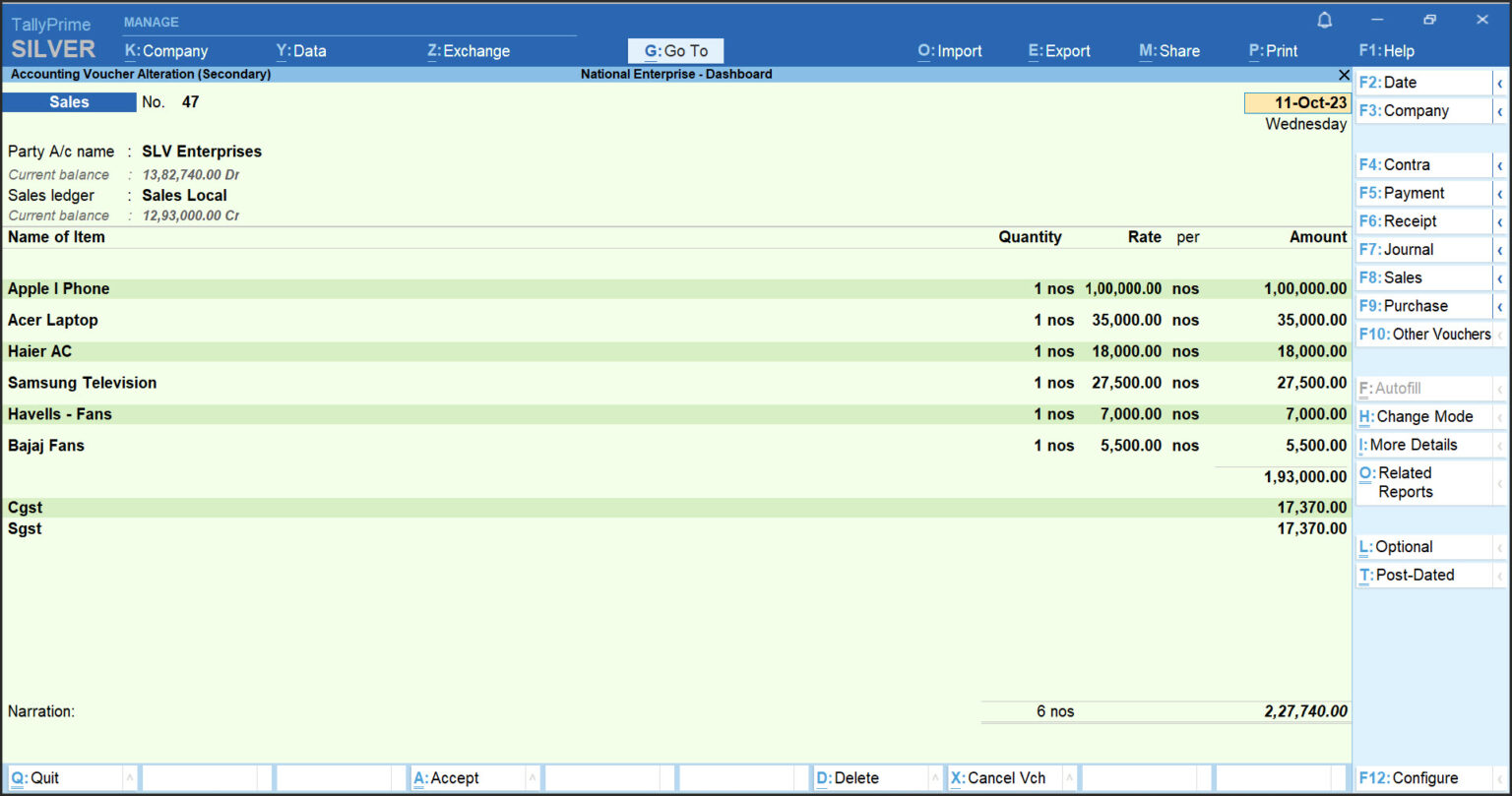The height and width of the screenshot is (796, 1512).
Task: Select the Apple I Phone item row
Action: 59,289
